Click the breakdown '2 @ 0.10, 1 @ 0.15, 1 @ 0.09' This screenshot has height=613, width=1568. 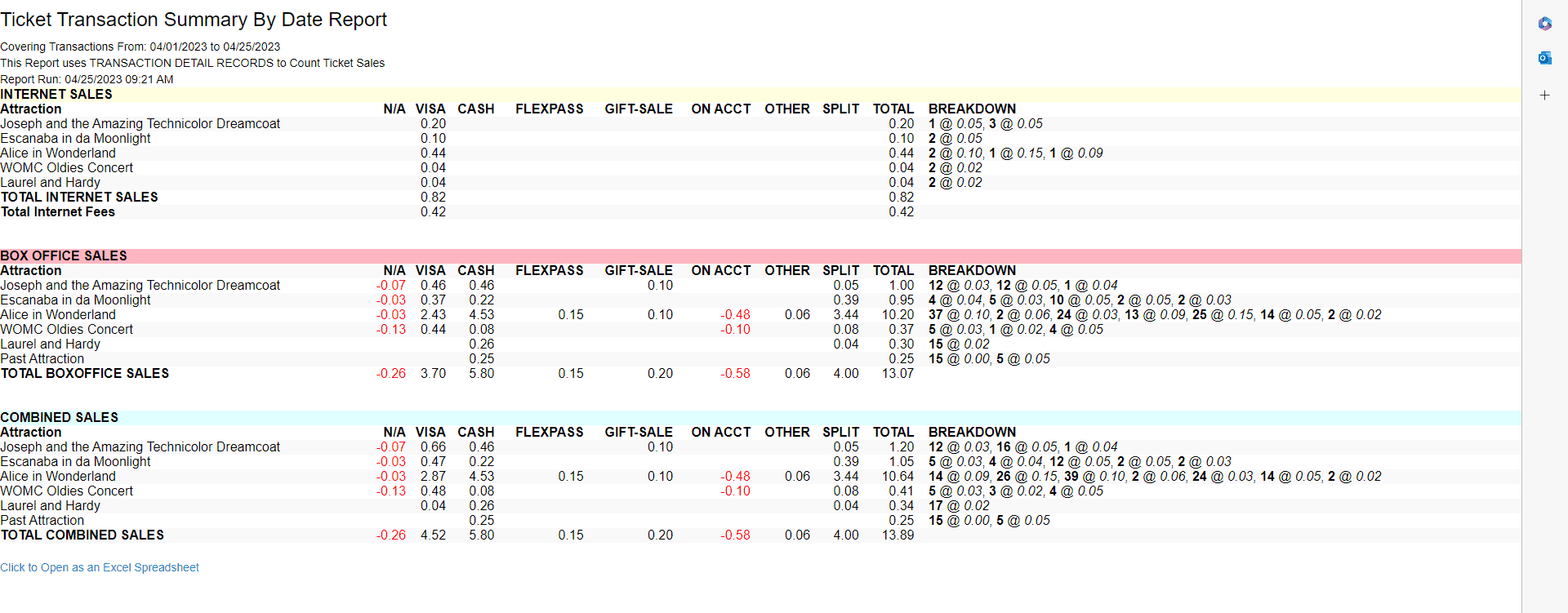point(1016,153)
